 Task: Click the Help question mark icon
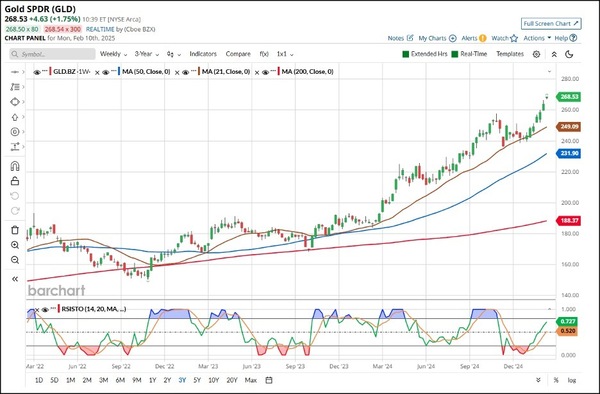[573, 38]
